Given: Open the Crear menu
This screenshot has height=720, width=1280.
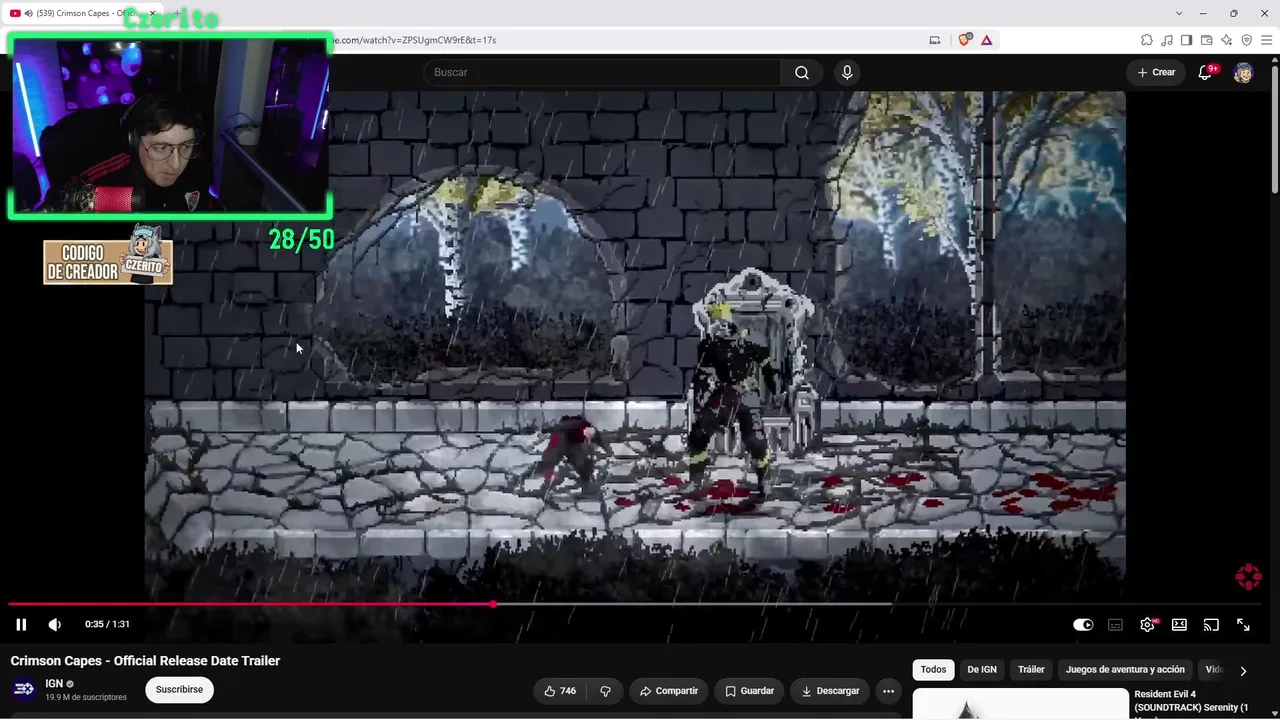Looking at the screenshot, I should (x=1156, y=72).
